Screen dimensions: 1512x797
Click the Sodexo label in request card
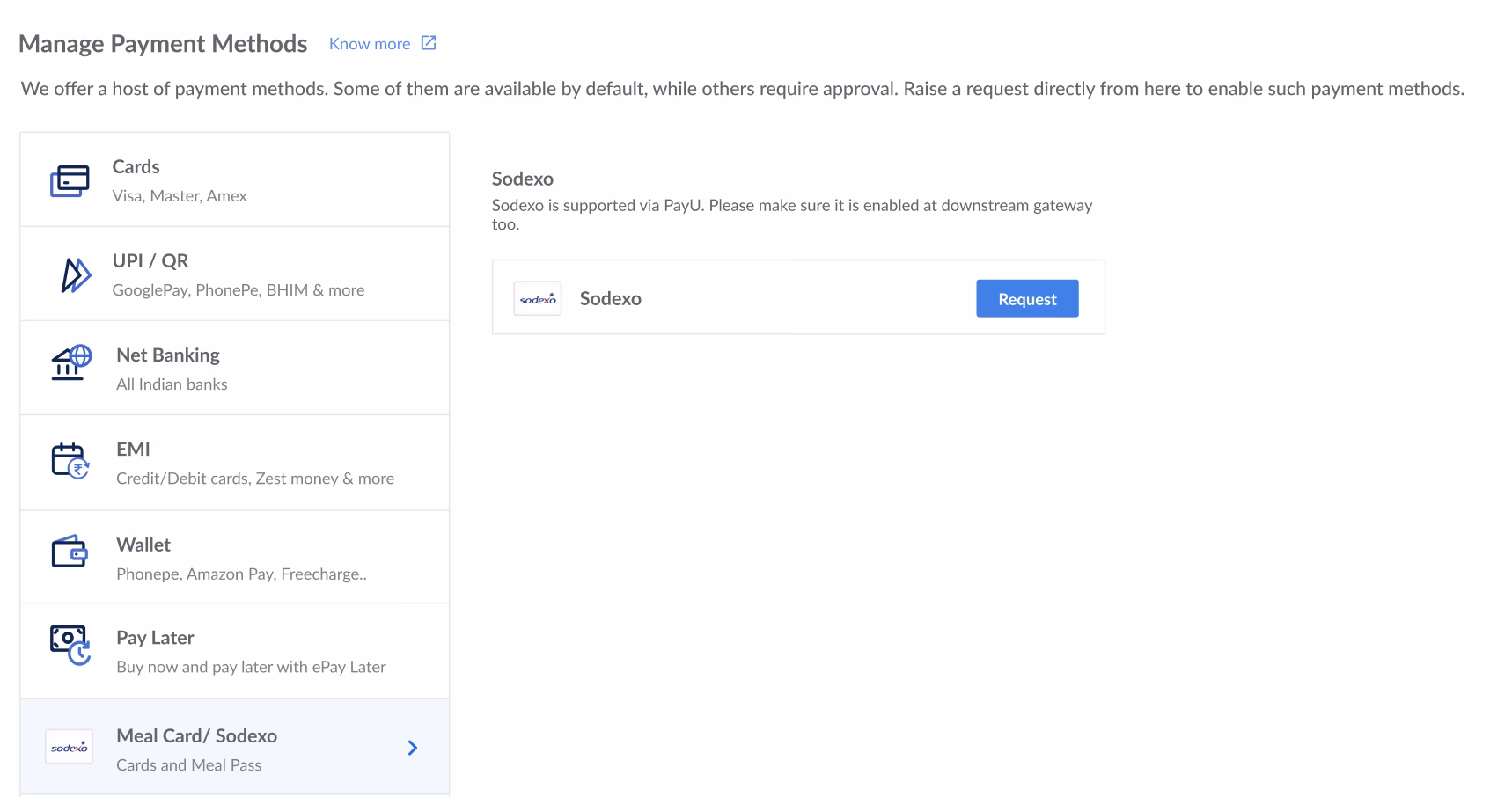611,298
